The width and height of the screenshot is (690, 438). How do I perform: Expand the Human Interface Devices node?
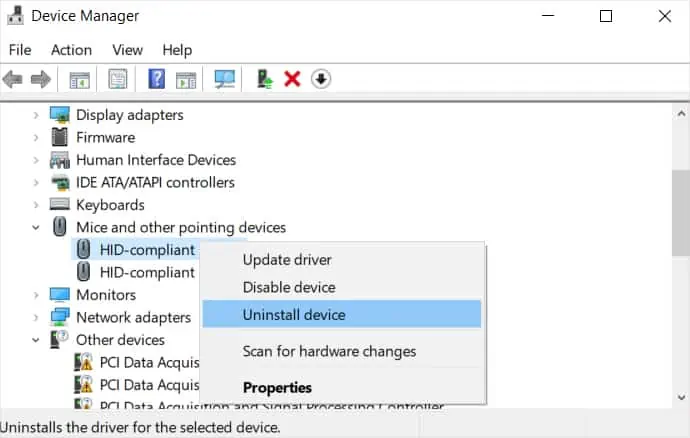(x=36, y=160)
